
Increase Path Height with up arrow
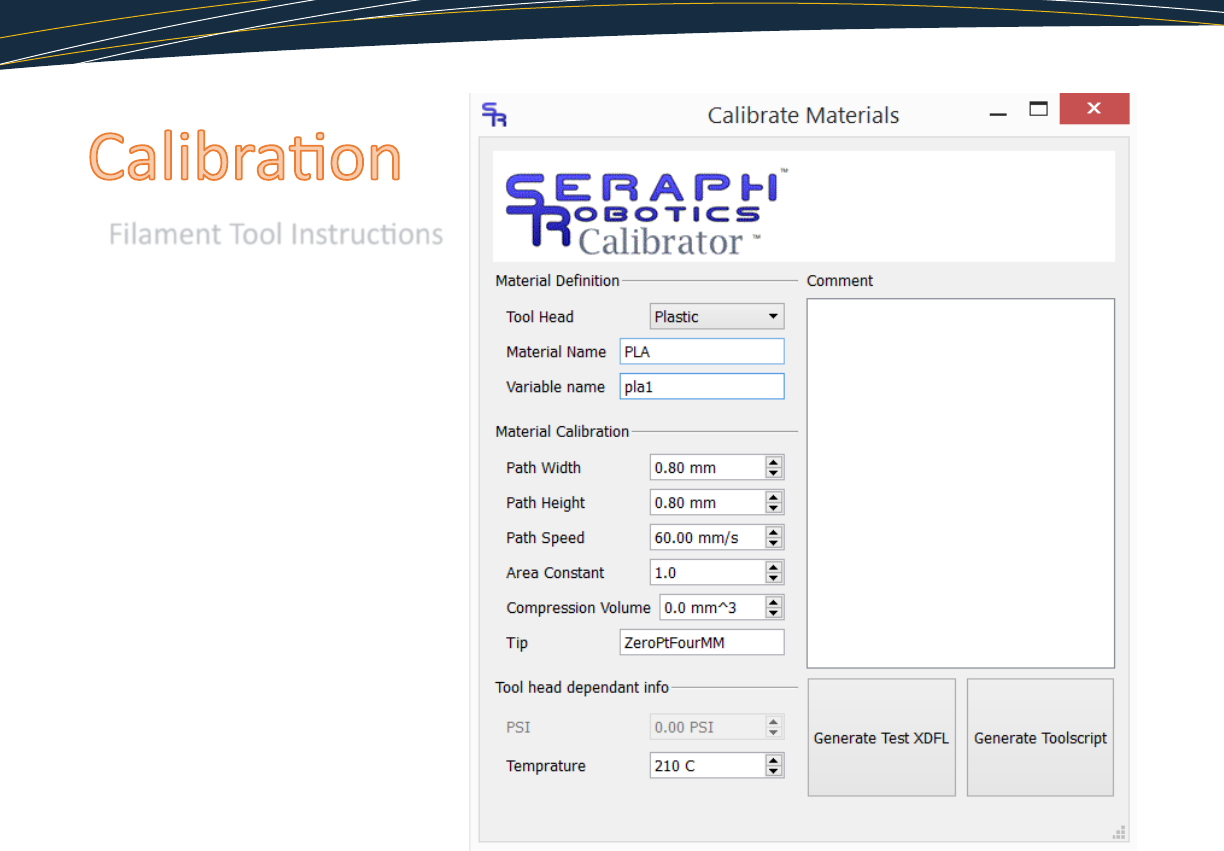click(774, 497)
